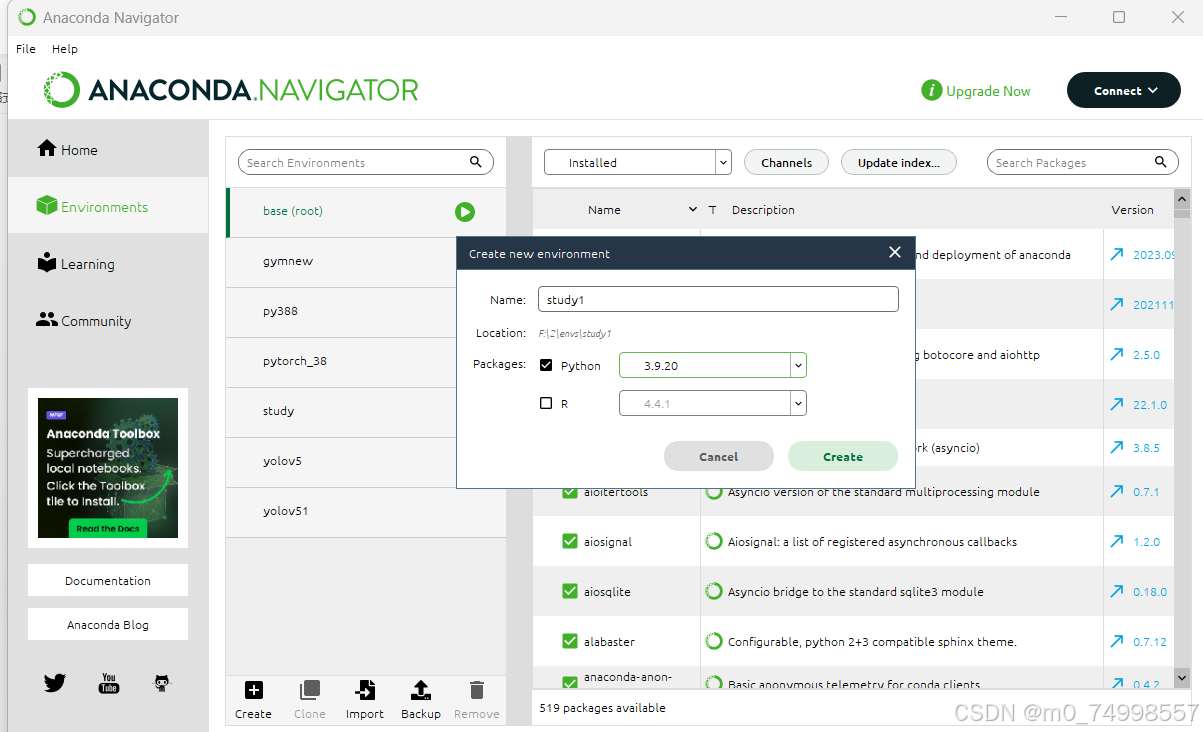Open the YouTube icon link

[x=108, y=683]
